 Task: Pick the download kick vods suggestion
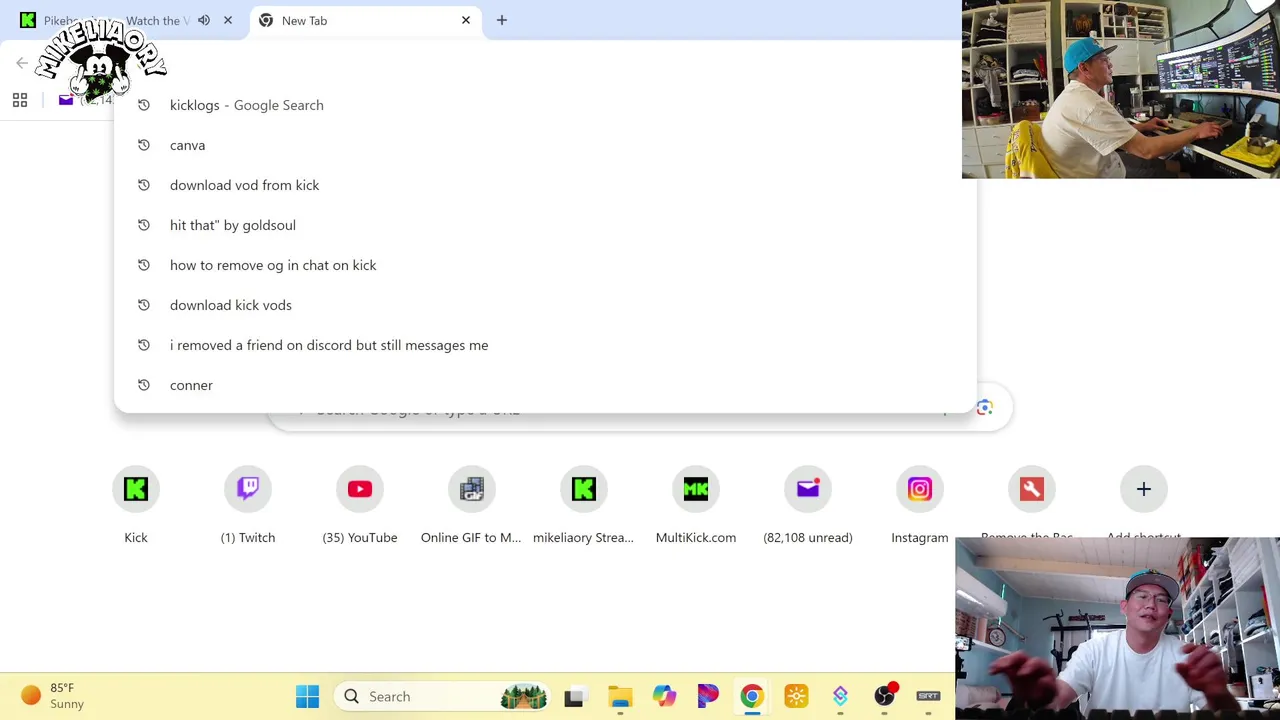pyautogui.click(x=545, y=305)
